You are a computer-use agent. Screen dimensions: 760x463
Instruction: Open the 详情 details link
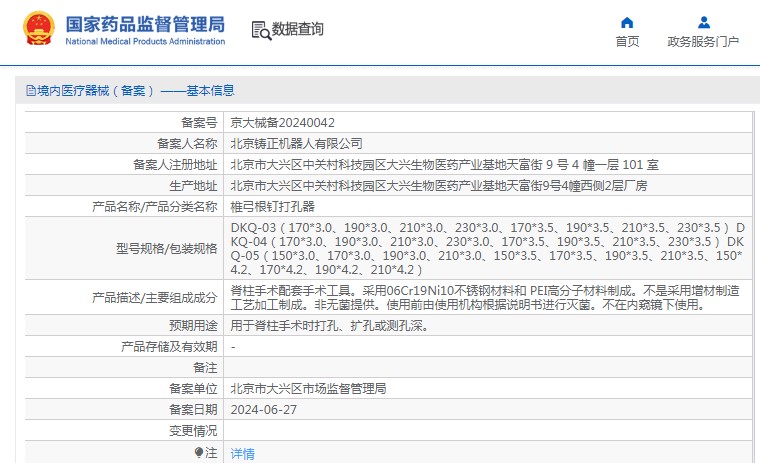click(x=242, y=454)
